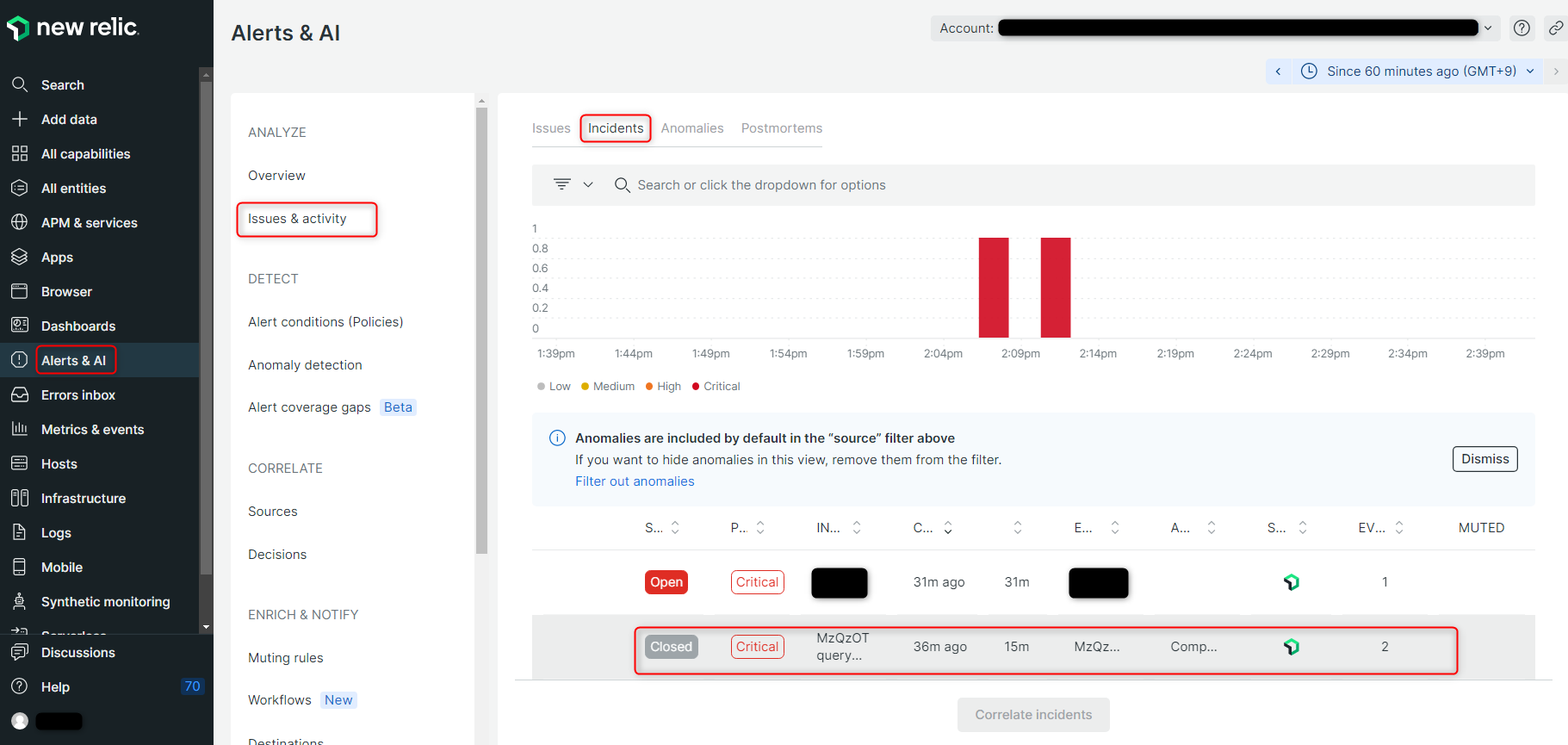Click the Add data plus icon
Viewport: 1568px width, 745px height.
(20, 119)
